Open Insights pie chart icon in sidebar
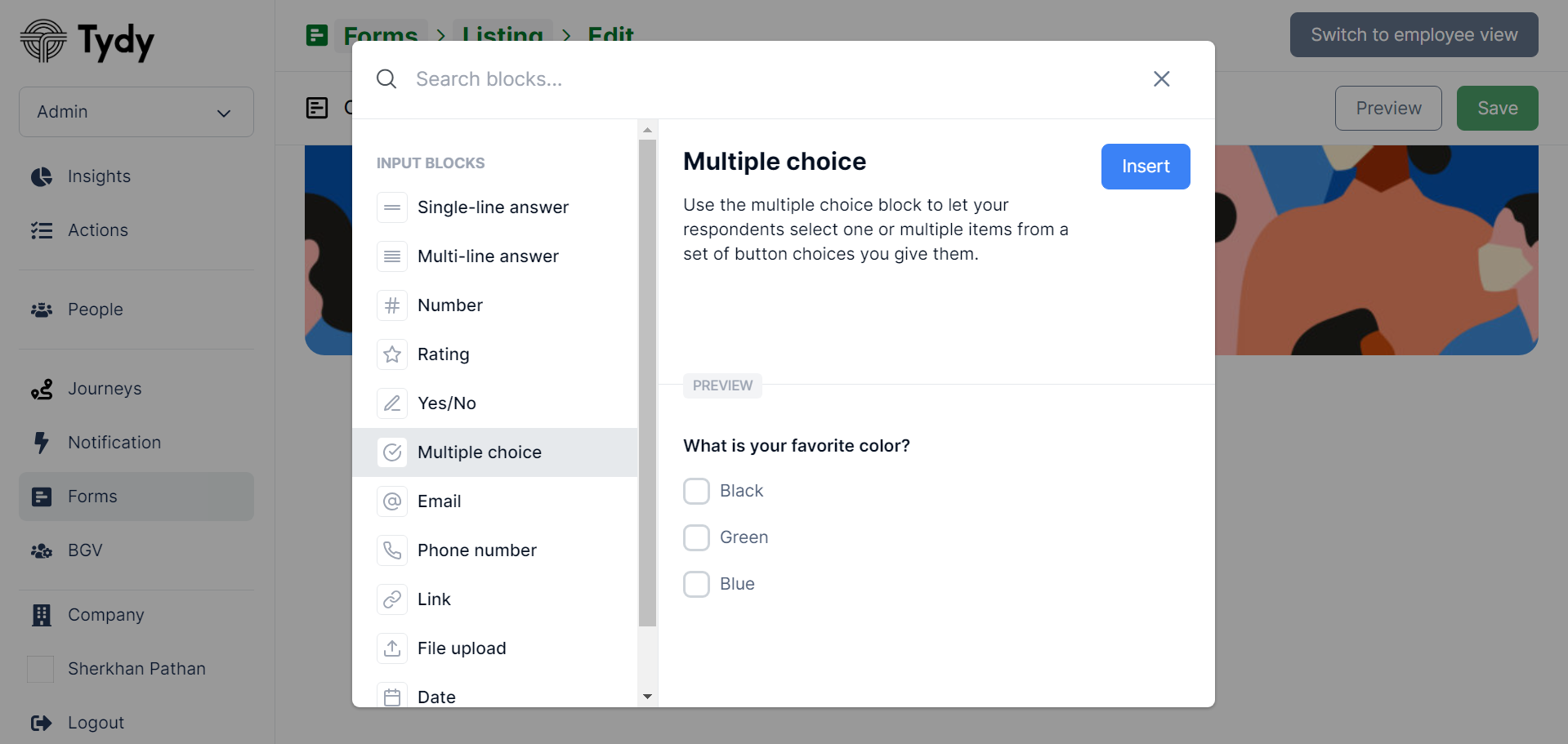This screenshot has height=744, width=1568. coord(42,176)
